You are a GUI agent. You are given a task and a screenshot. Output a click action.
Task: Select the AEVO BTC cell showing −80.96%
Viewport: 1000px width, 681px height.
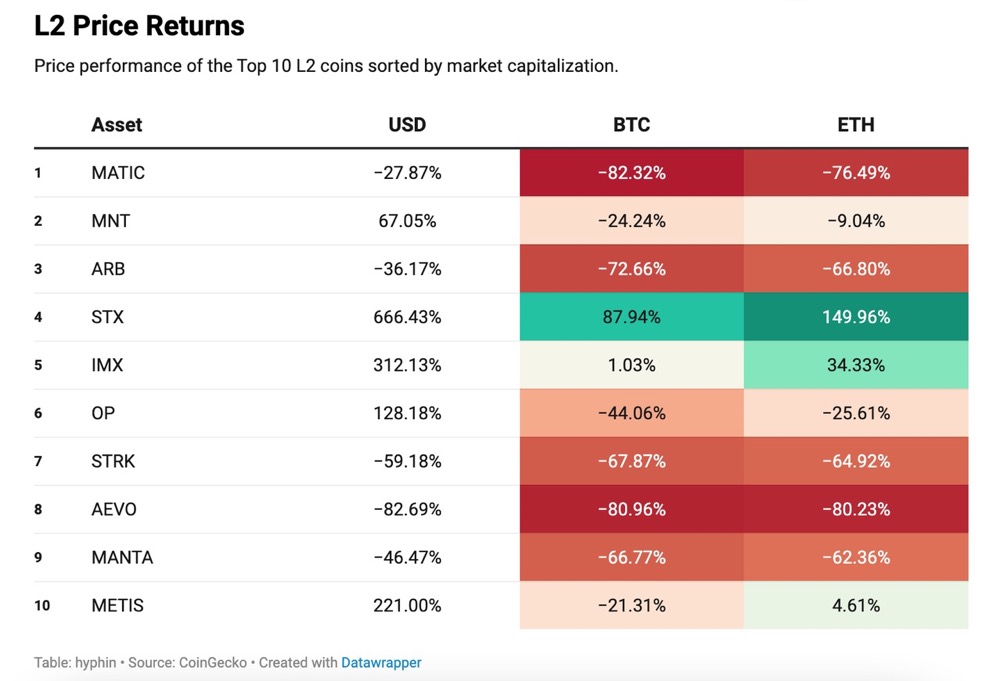631,509
